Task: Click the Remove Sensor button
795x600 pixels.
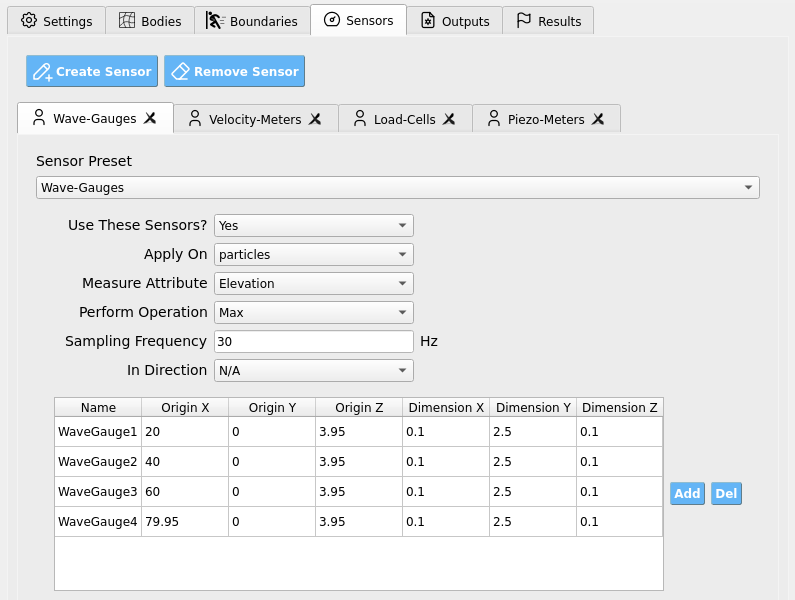Action: tap(234, 71)
